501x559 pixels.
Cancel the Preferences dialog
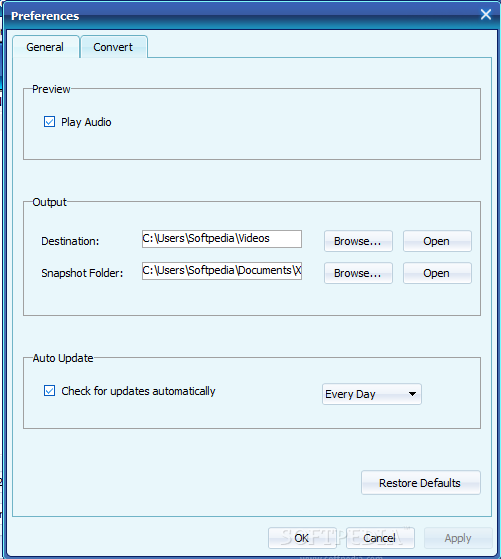pos(380,538)
